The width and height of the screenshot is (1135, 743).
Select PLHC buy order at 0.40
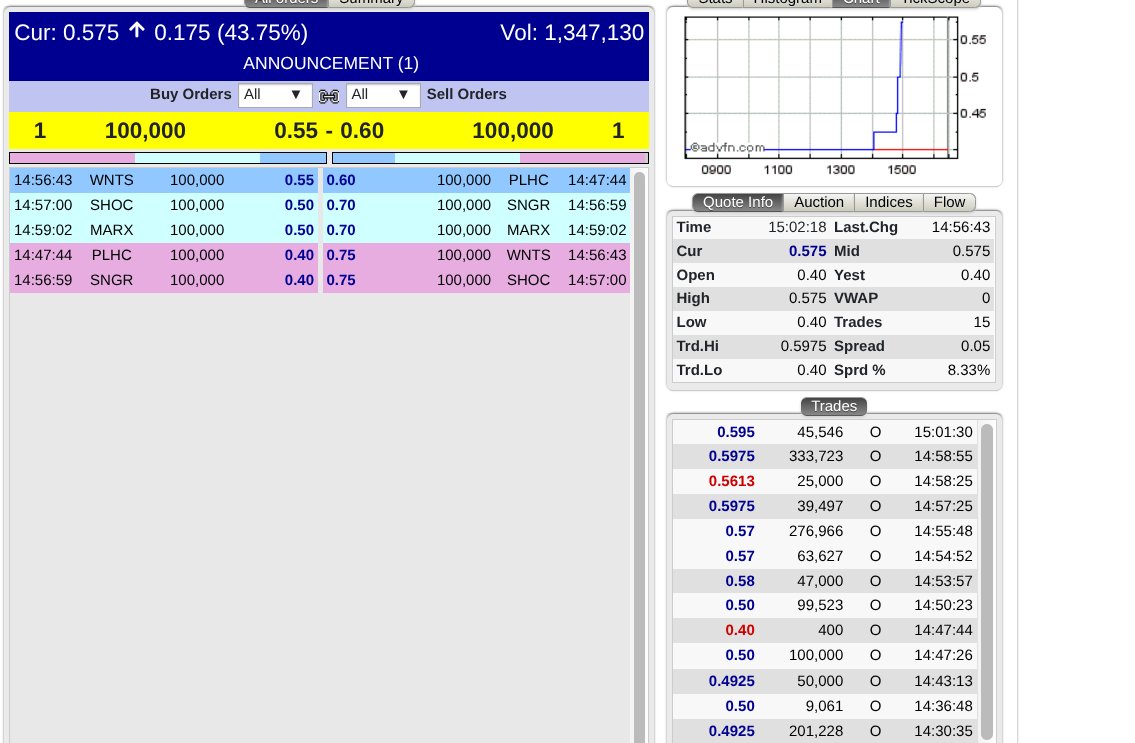(164, 255)
